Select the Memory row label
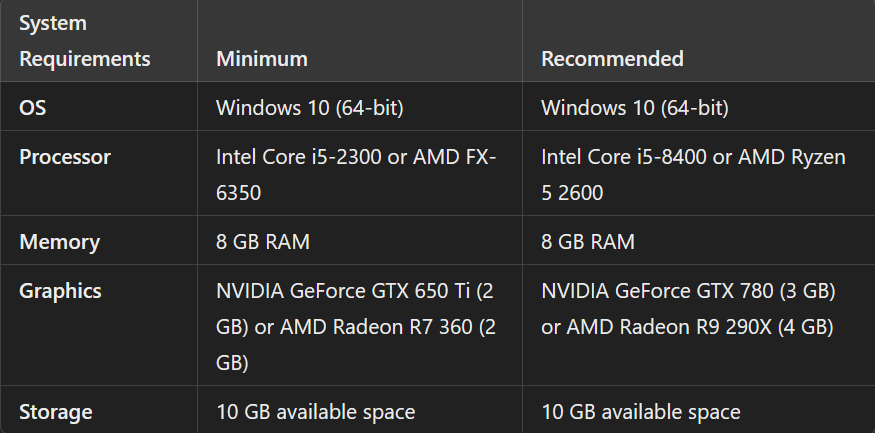Screen dimensions: 875x433 click(59, 242)
